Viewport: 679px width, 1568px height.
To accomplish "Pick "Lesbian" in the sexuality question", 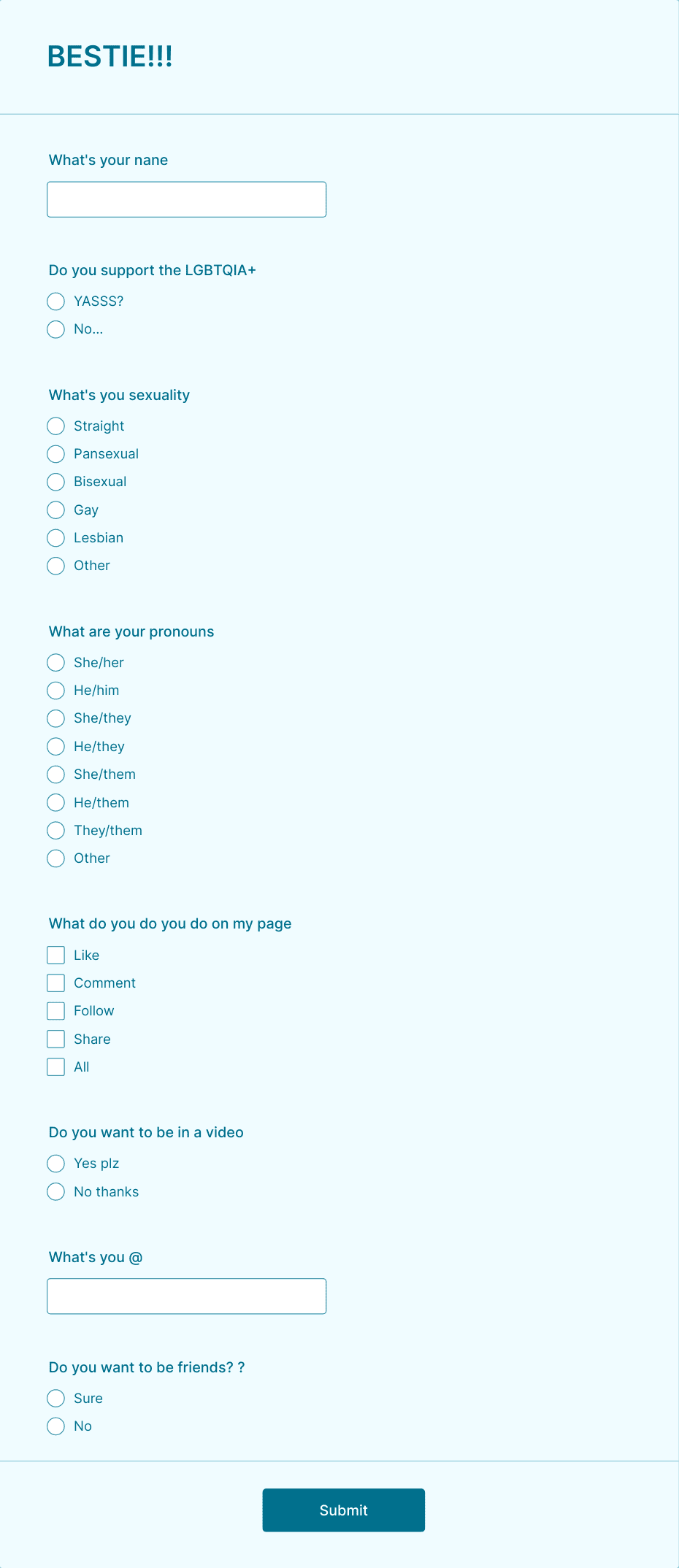I will tap(55, 538).
